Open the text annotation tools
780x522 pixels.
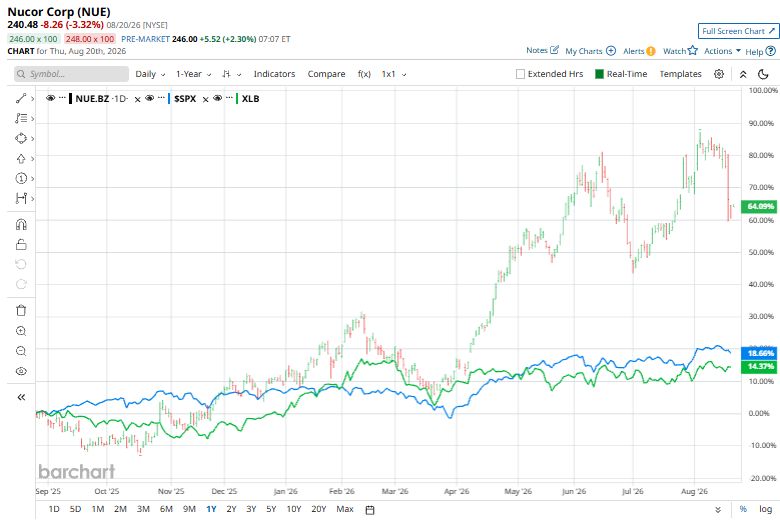(x=21, y=118)
